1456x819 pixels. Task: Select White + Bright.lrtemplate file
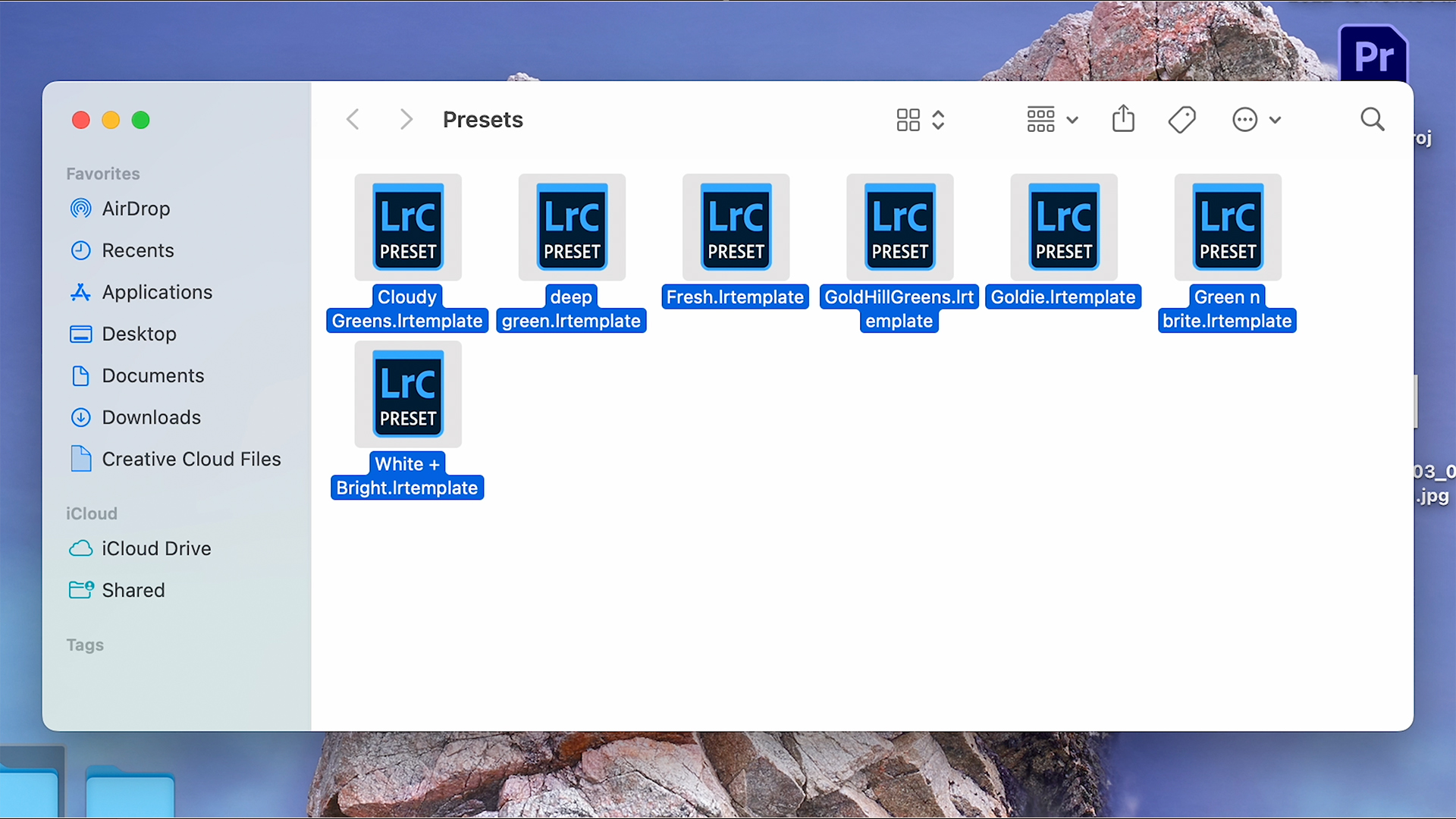click(408, 394)
